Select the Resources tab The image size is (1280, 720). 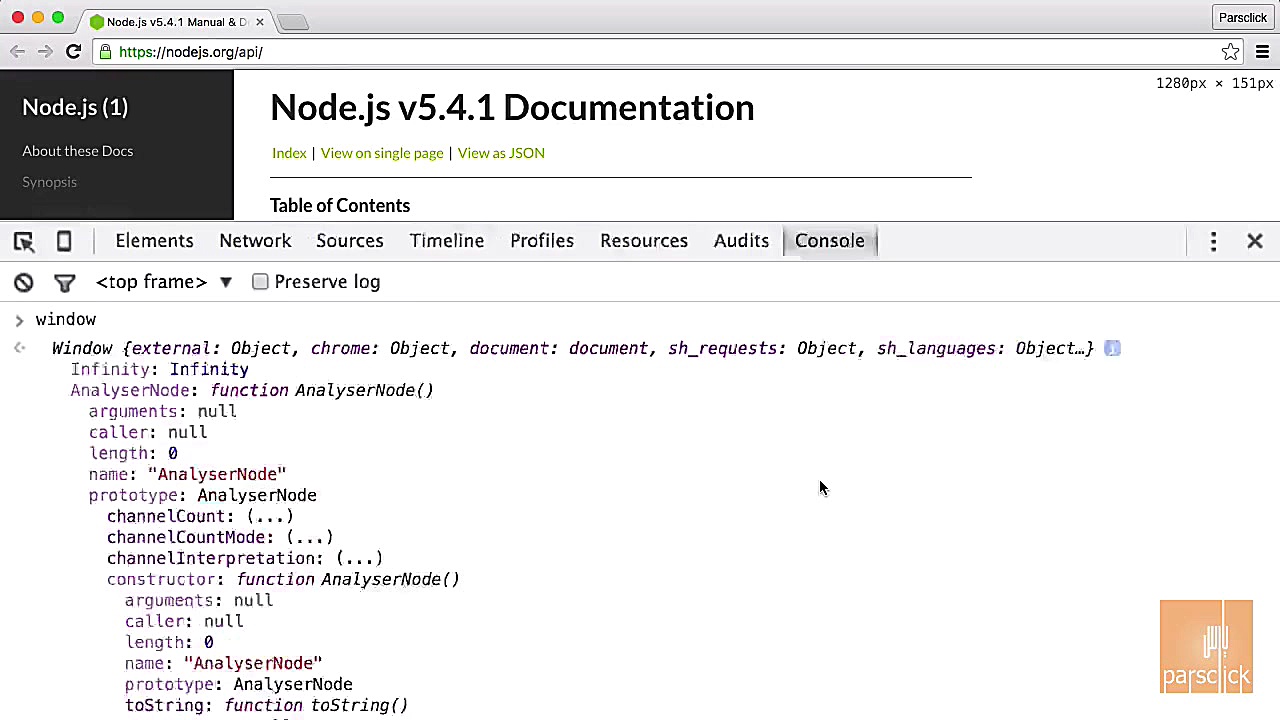tap(644, 241)
